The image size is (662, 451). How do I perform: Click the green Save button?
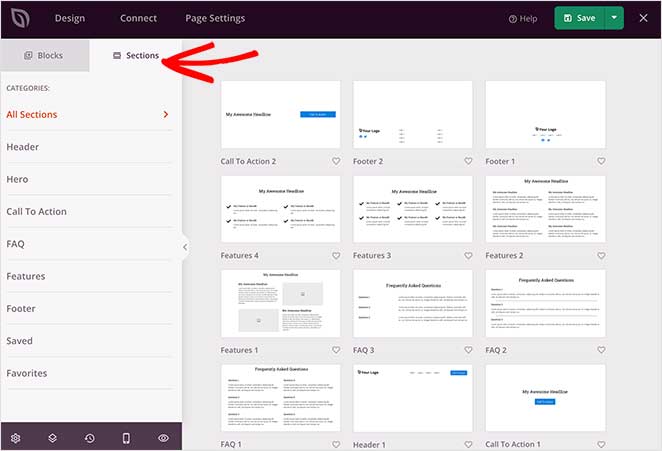pos(579,18)
